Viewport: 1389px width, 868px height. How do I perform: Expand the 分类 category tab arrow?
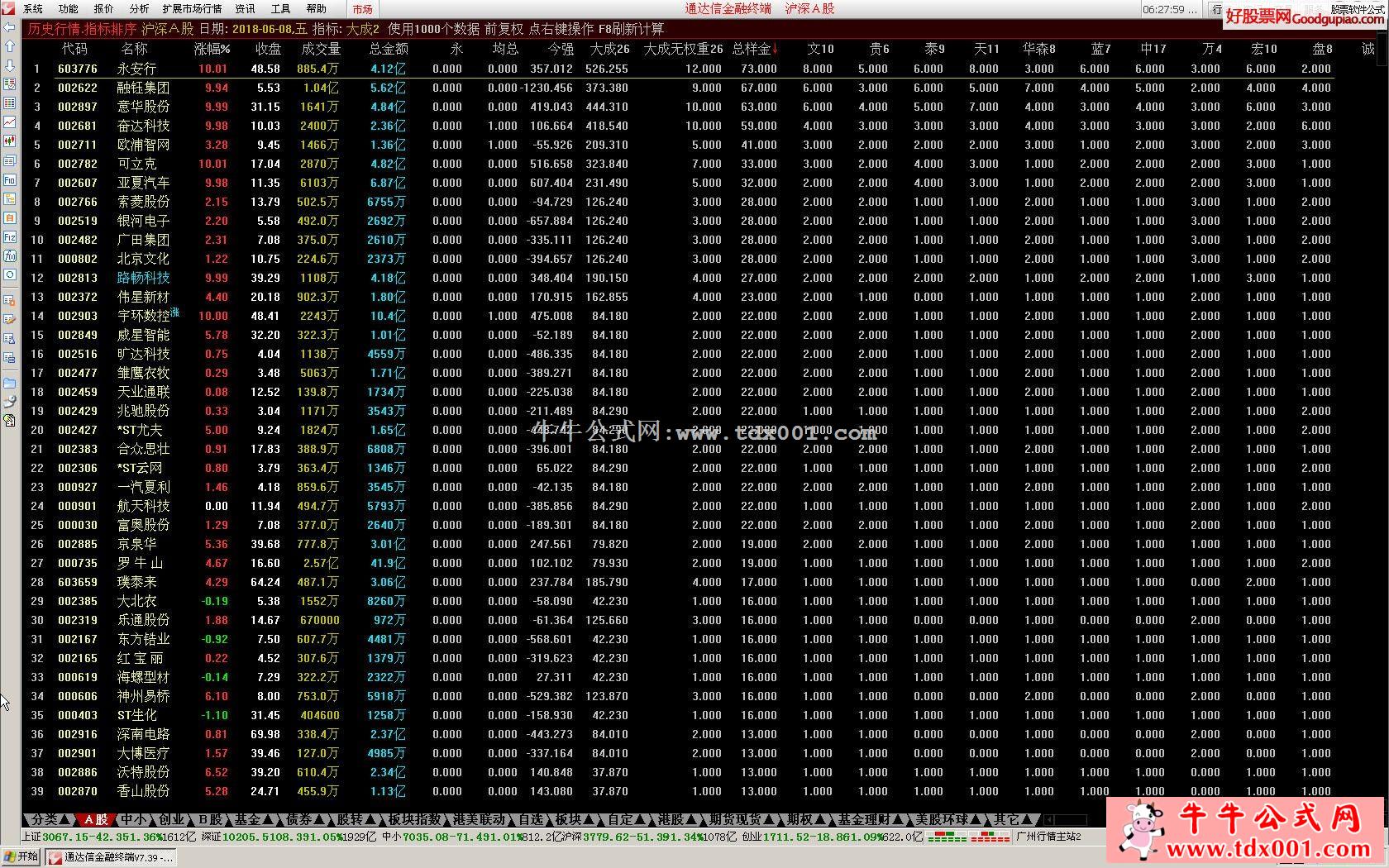pyautogui.click(x=64, y=820)
